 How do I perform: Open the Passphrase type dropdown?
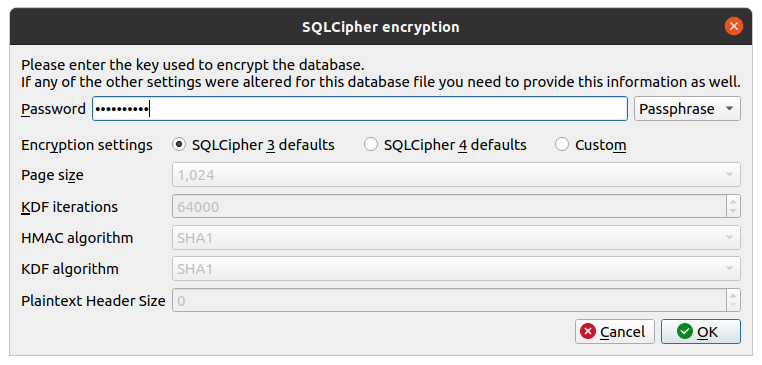[x=687, y=109]
